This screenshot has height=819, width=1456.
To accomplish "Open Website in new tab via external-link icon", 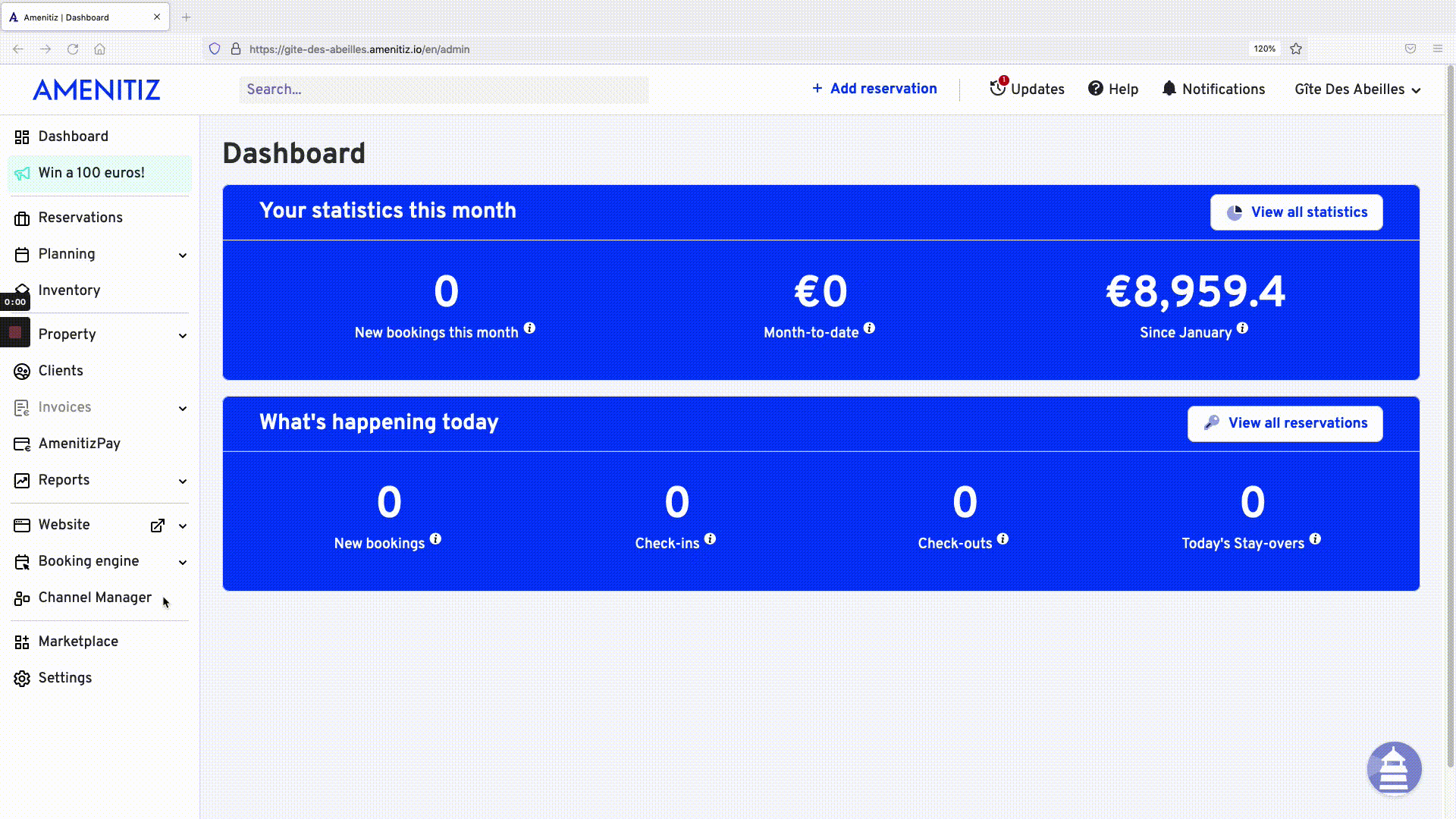I will pos(158,526).
